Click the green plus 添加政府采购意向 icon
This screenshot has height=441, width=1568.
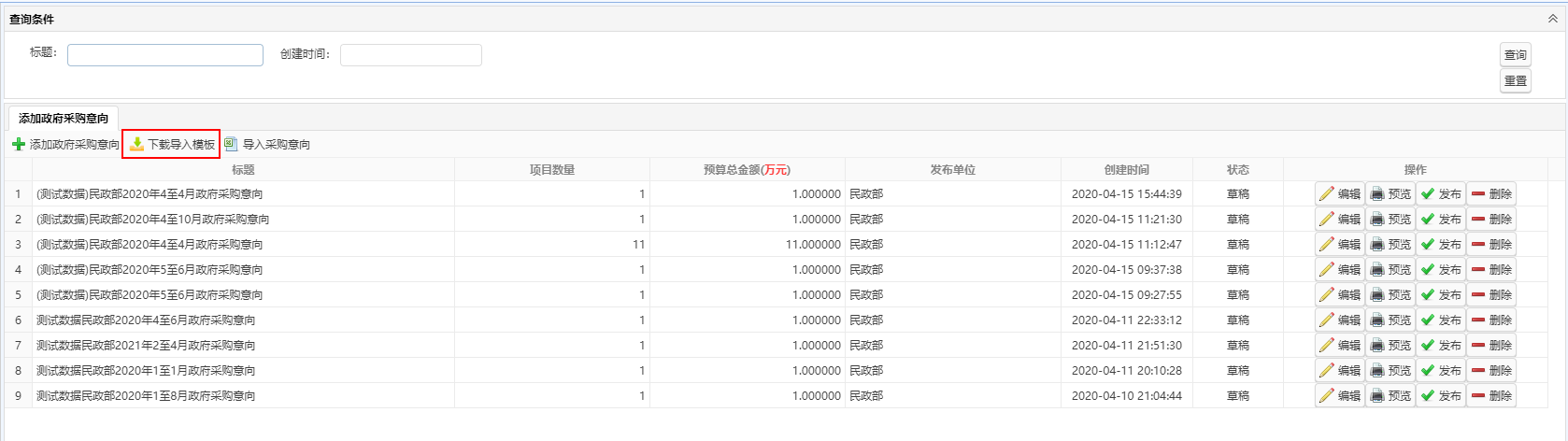click(x=19, y=145)
